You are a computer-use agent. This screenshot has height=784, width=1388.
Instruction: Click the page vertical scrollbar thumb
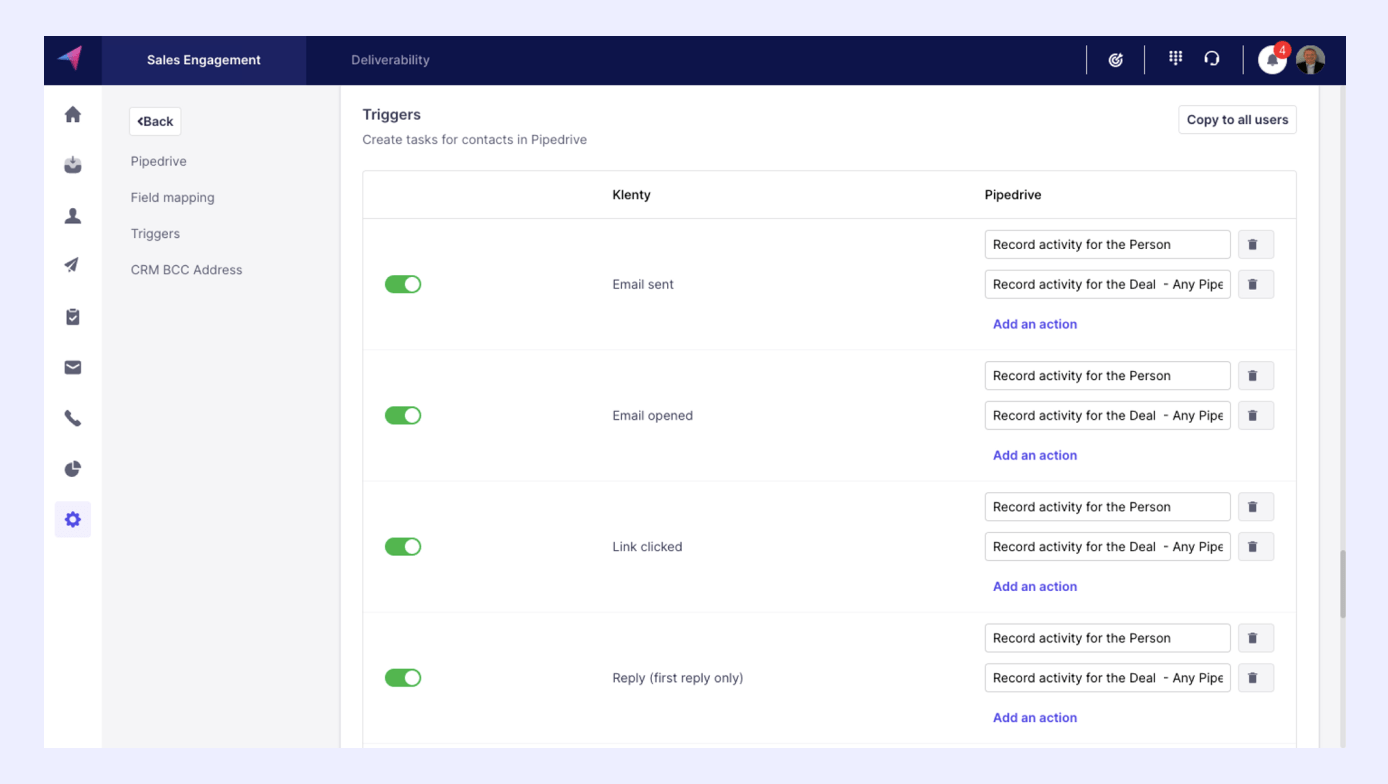click(x=1342, y=583)
